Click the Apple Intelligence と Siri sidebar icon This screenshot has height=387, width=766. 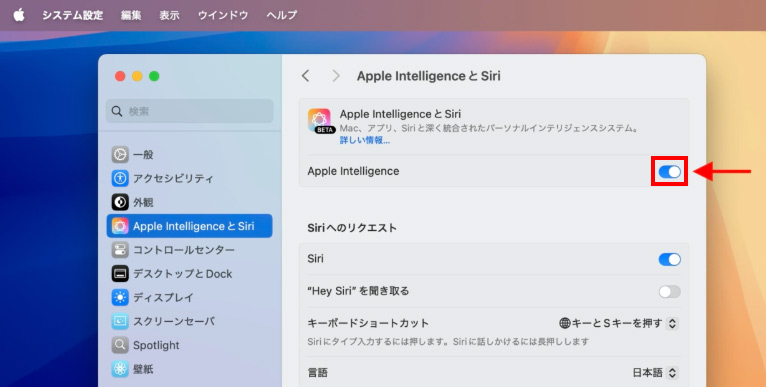[x=120, y=226]
